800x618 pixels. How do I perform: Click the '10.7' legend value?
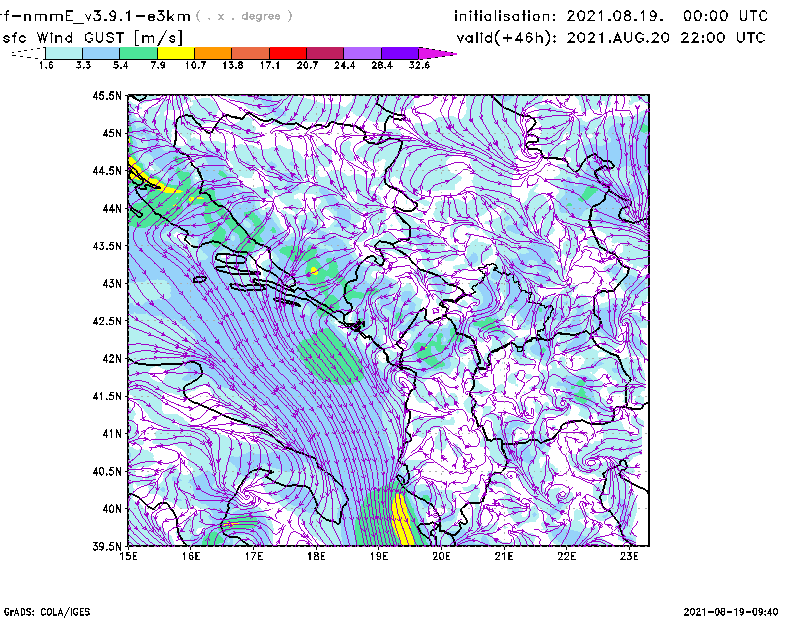pos(195,65)
